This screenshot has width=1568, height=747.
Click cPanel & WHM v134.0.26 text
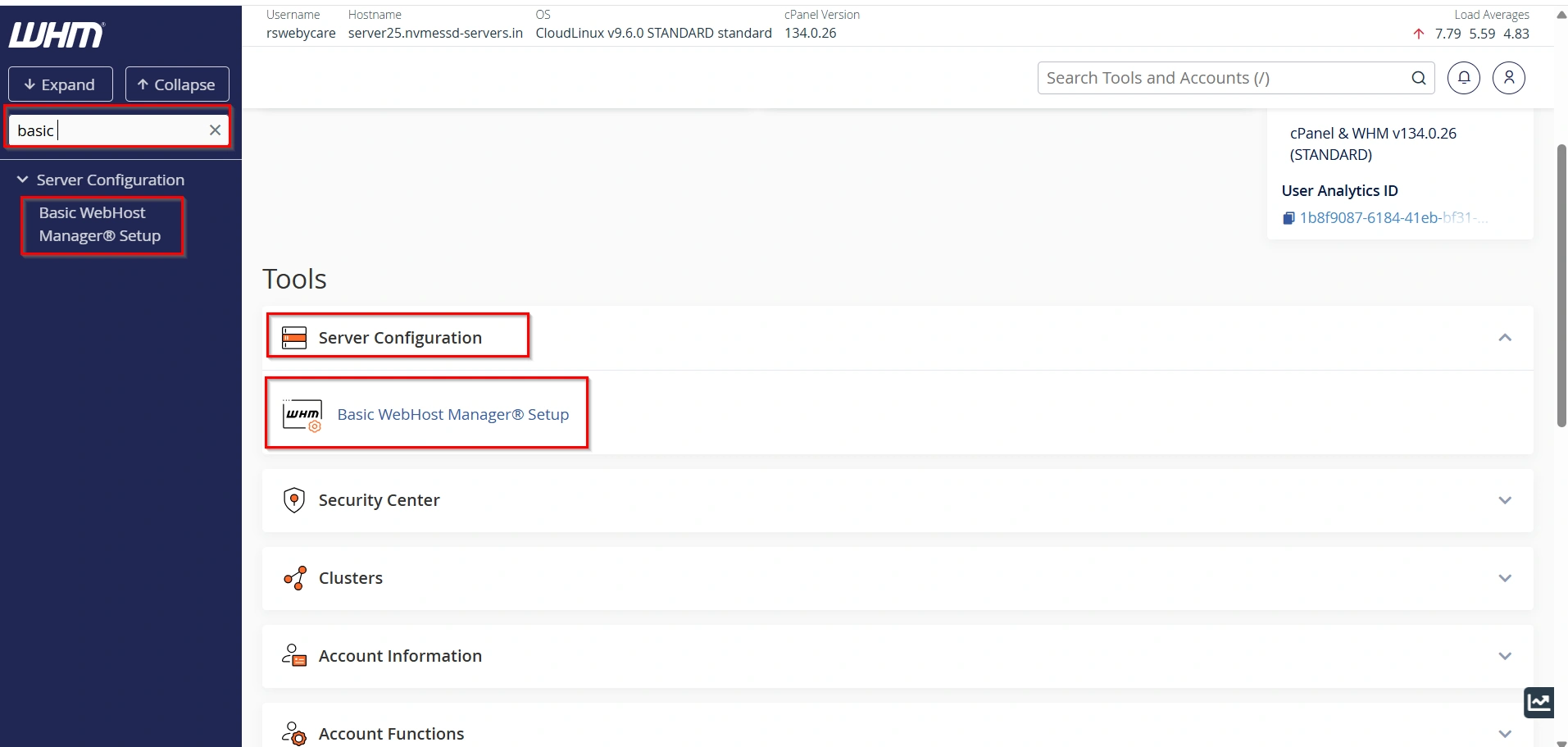pyautogui.click(x=1373, y=134)
